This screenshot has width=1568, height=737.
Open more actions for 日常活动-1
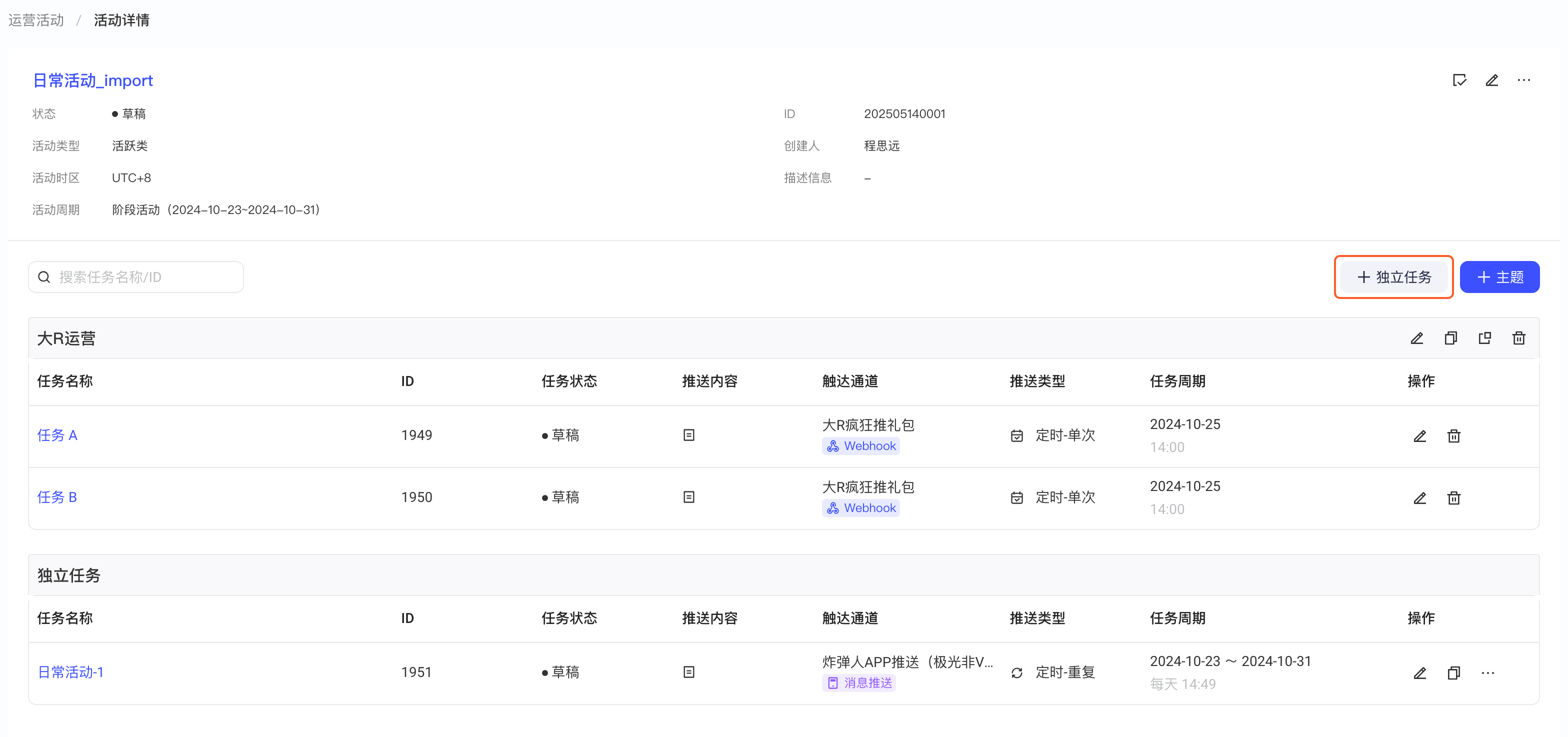[x=1487, y=672]
